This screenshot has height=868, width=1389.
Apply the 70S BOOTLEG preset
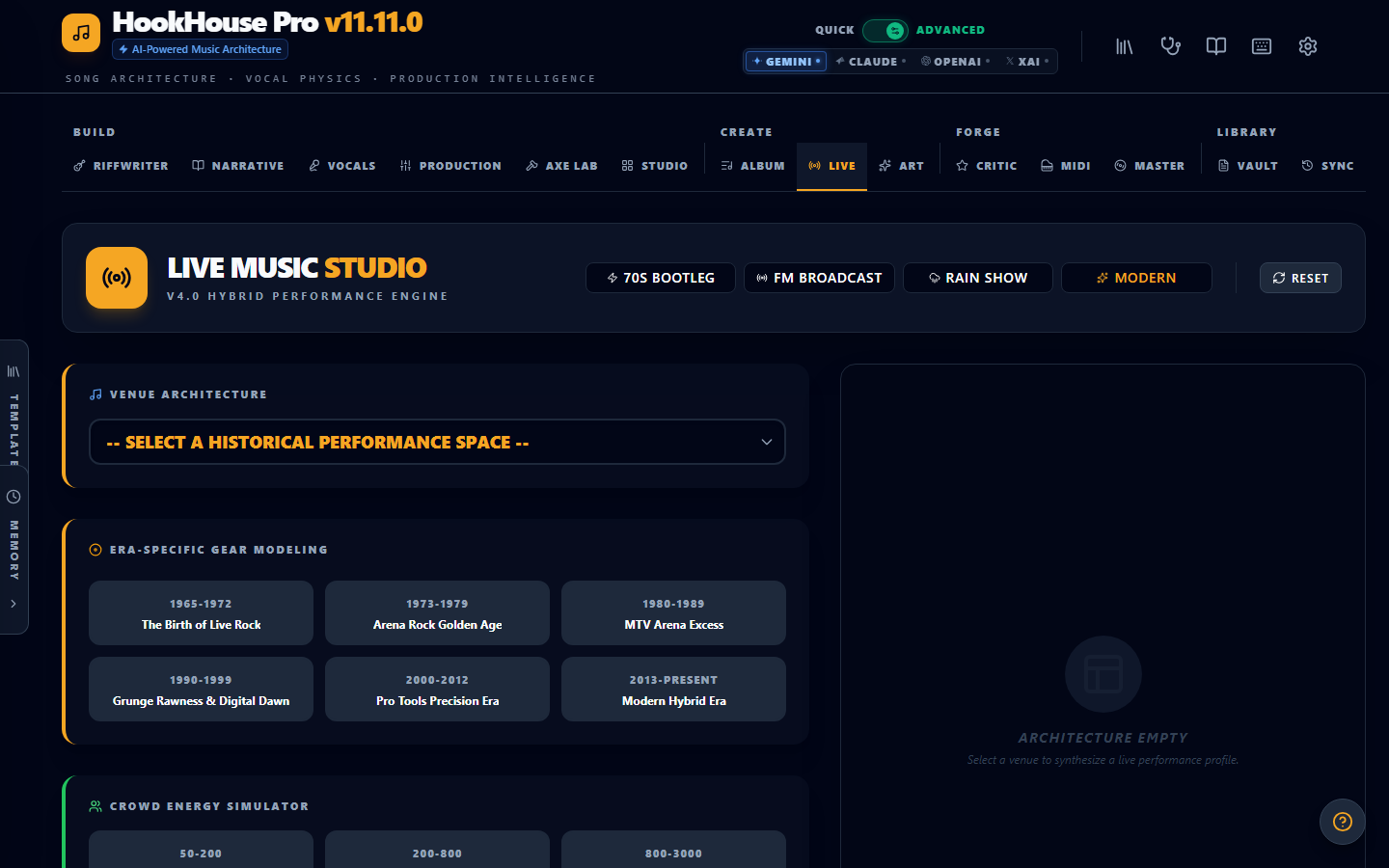click(x=661, y=278)
